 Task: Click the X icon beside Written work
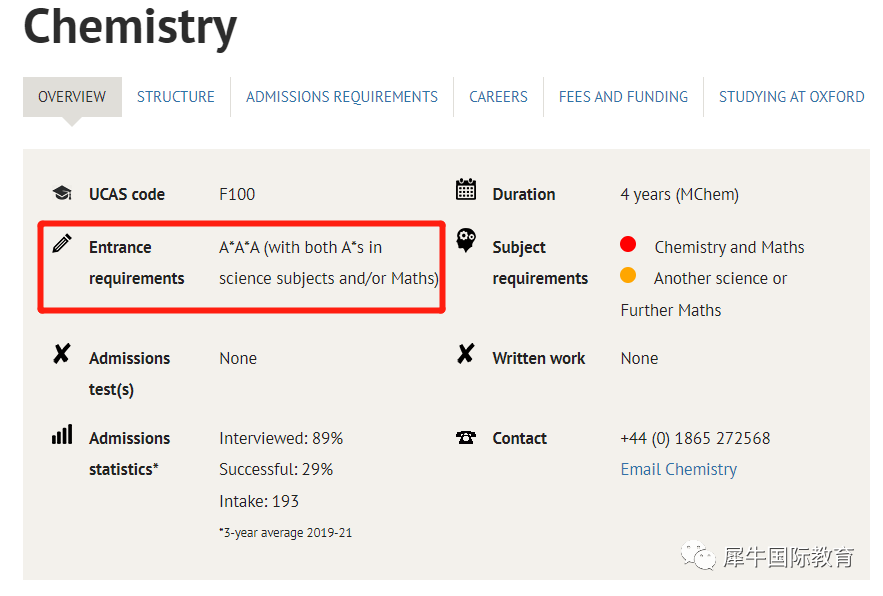click(x=465, y=354)
